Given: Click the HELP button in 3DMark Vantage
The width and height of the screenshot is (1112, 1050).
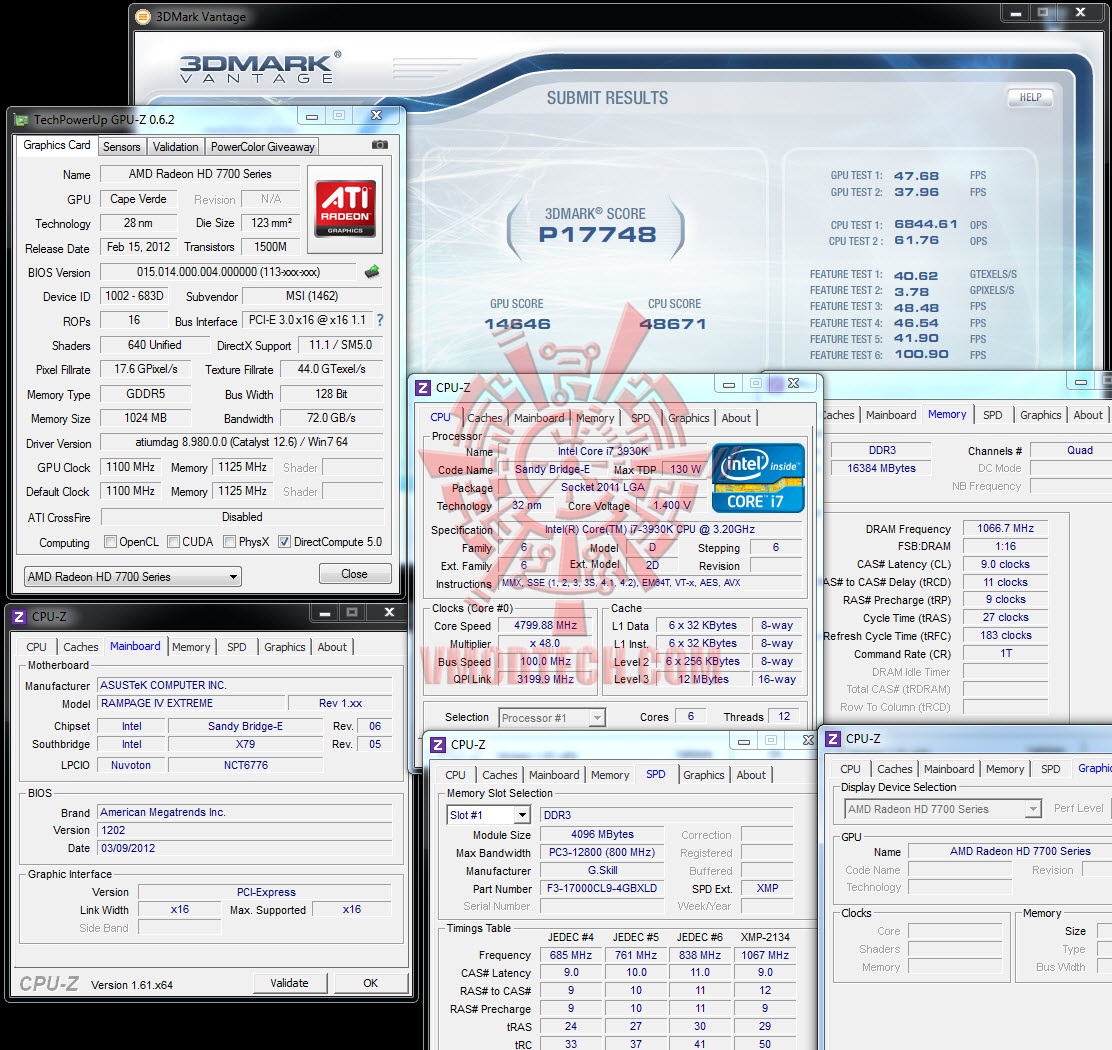Looking at the screenshot, I should pos(1030,97).
